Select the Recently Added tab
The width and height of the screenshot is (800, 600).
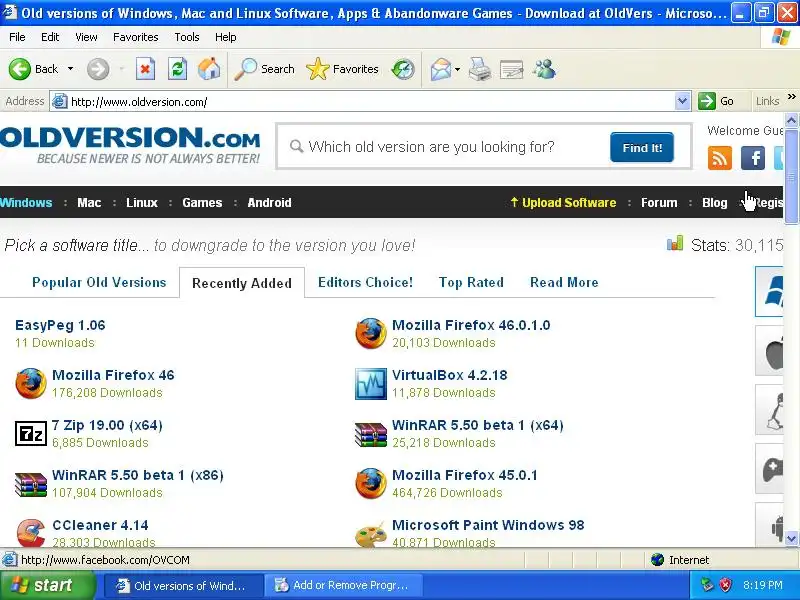(242, 283)
